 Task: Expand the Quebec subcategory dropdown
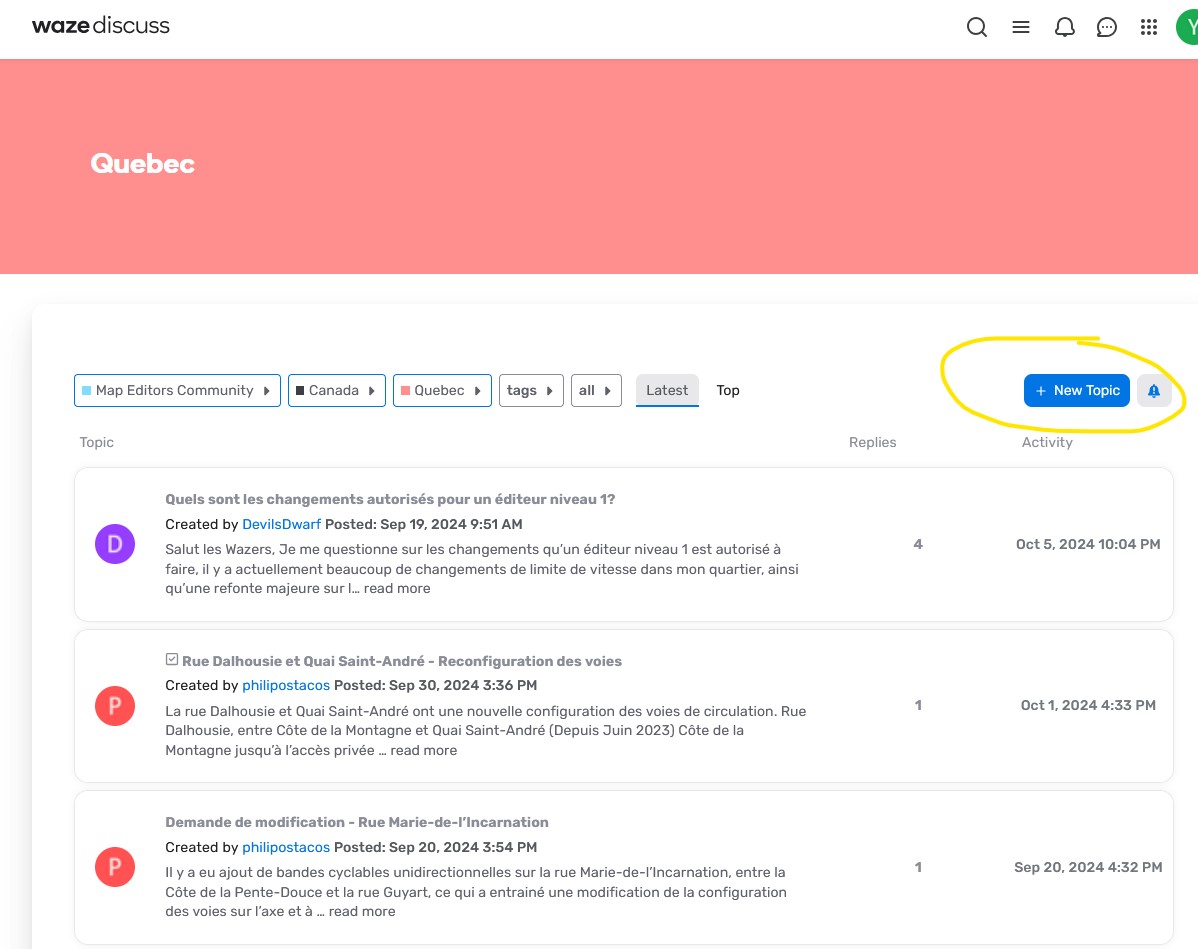[x=442, y=391]
